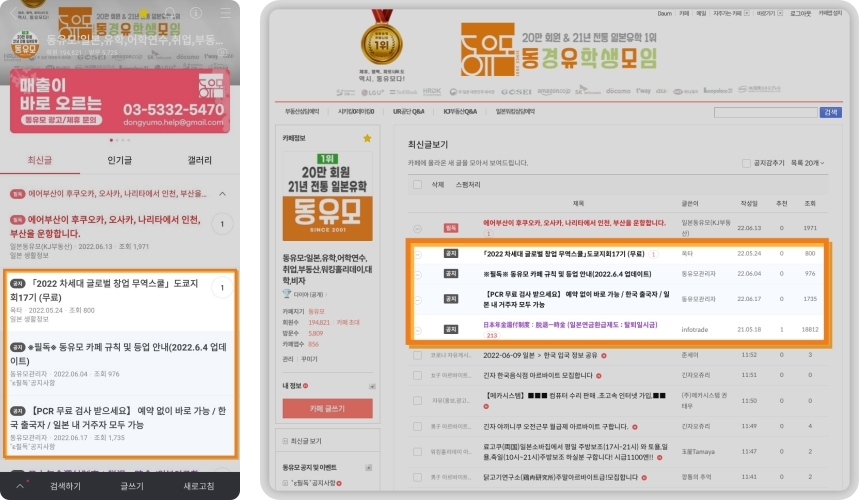The image size is (859, 500).
Task: Tap 새로고침 in the mobile bottom bar
Action: point(199,486)
